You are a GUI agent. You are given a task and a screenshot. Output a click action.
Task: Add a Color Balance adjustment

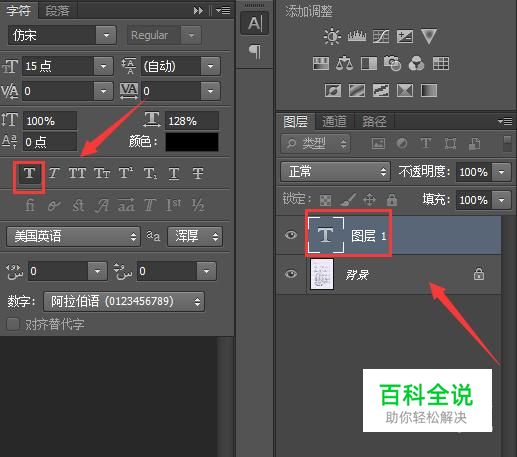point(344,63)
